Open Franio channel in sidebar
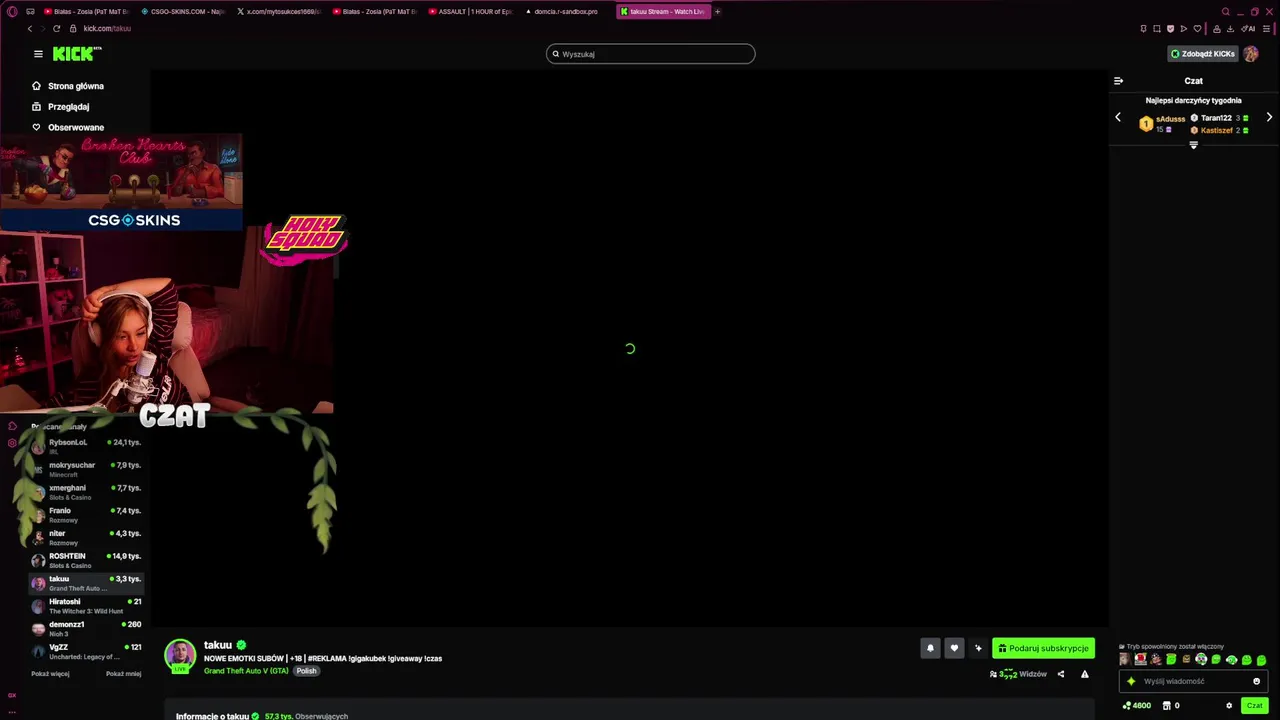Screen dimensions: 1280x720 pyautogui.click(x=86, y=515)
